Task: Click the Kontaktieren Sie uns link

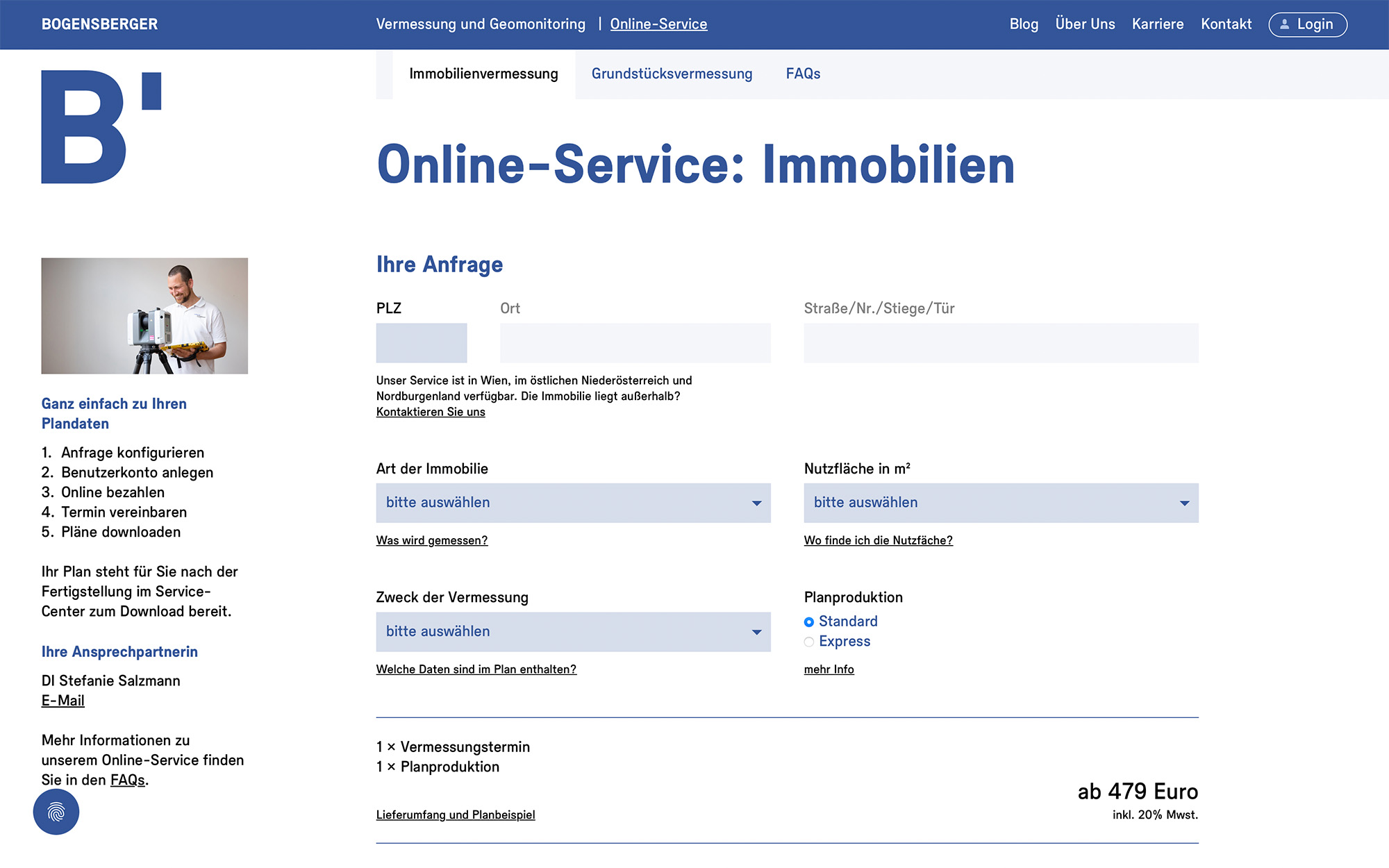Action: point(431,412)
